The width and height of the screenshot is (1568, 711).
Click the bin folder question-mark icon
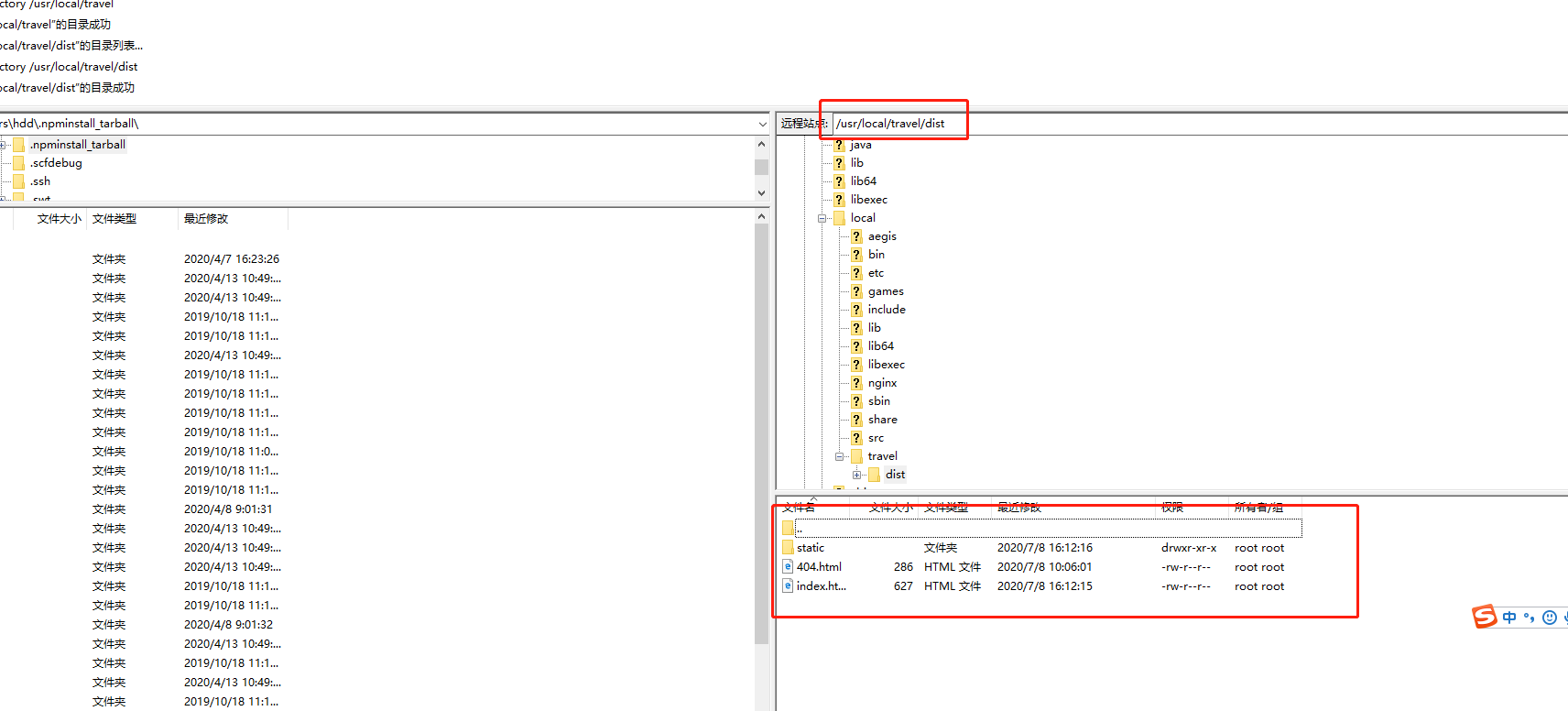point(856,255)
